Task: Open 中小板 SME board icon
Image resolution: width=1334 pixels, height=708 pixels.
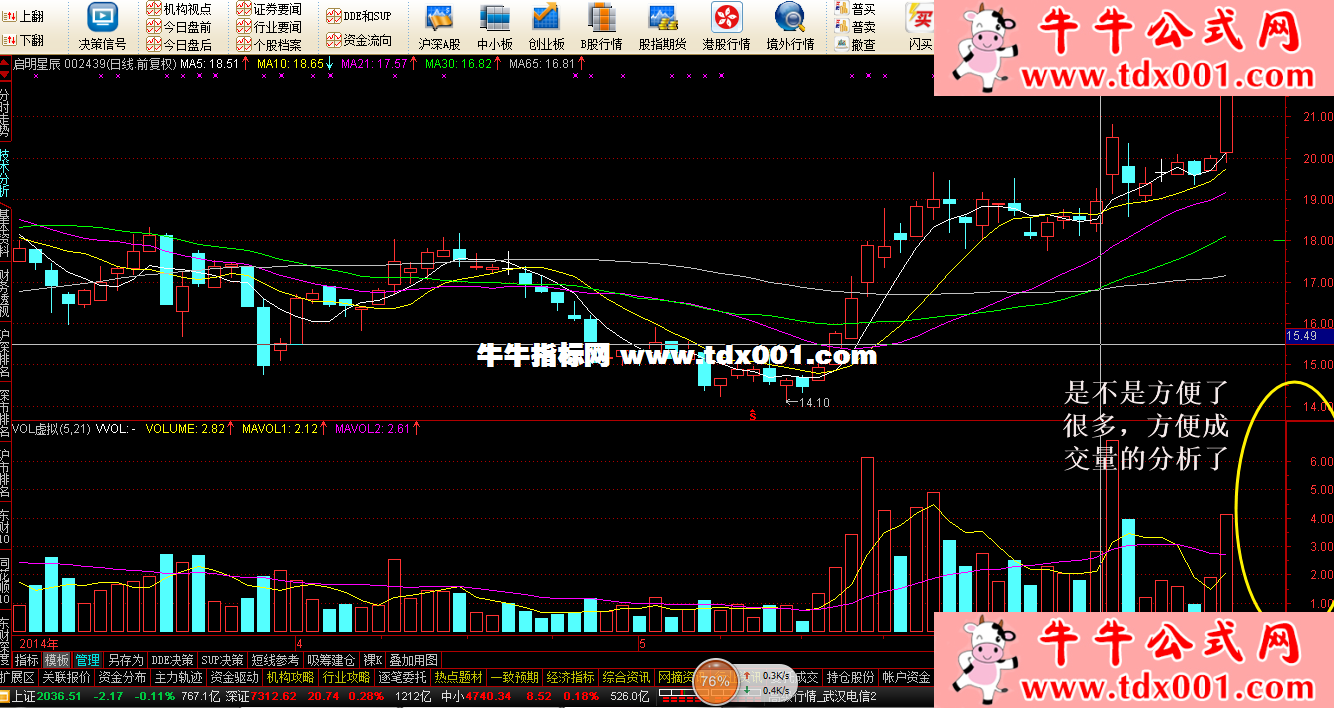Action: 494,28
